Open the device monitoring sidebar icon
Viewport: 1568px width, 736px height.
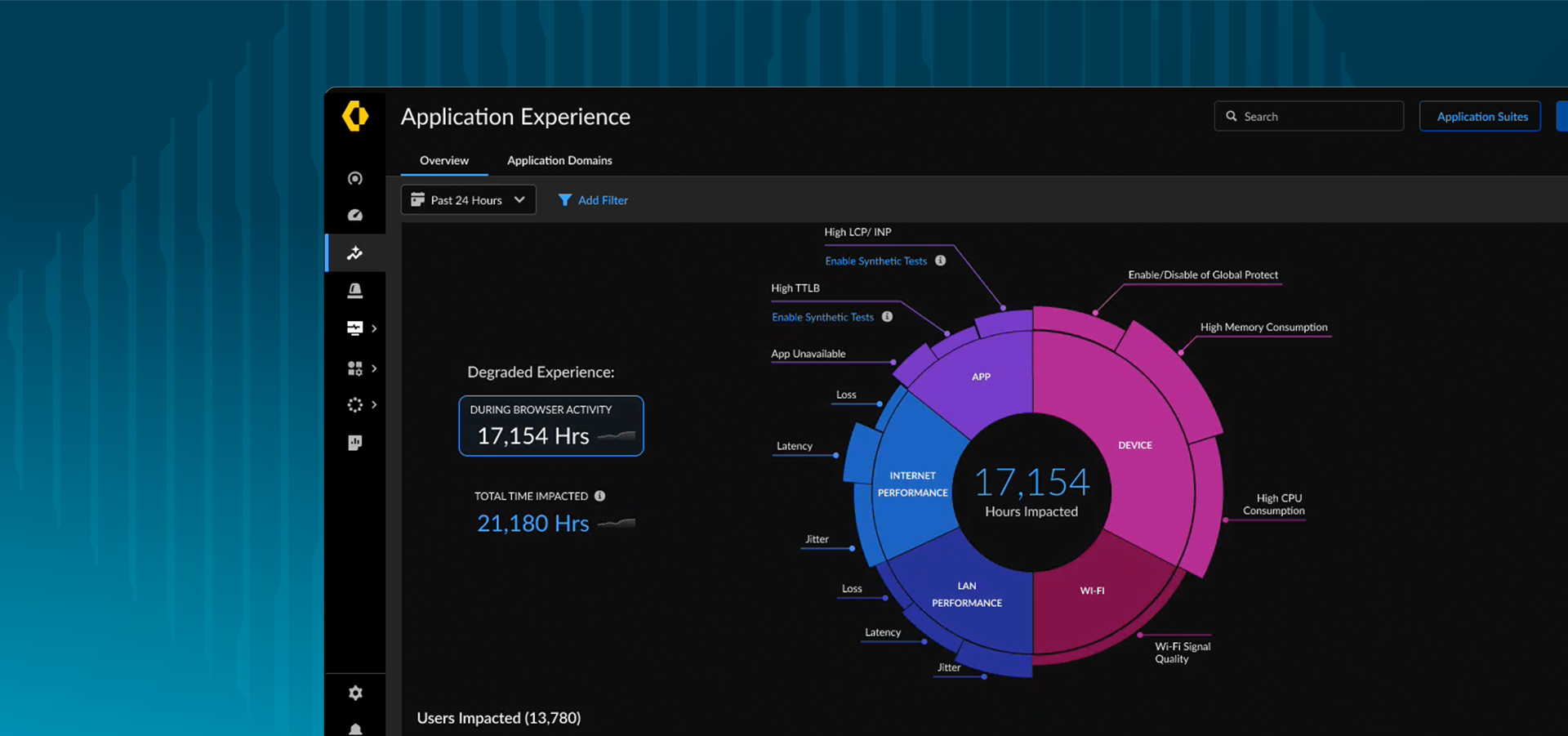354,328
